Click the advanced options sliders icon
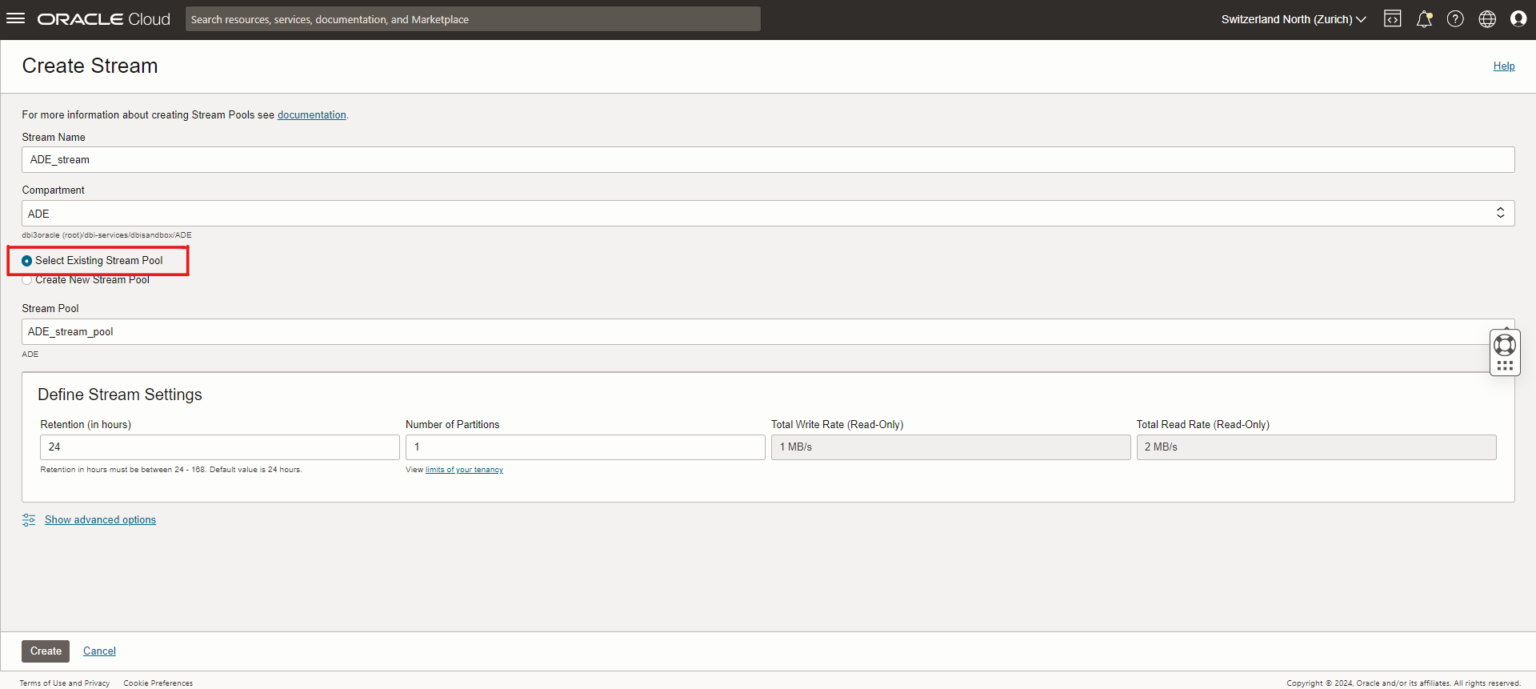The image size is (1536, 689). coord(29,520)
